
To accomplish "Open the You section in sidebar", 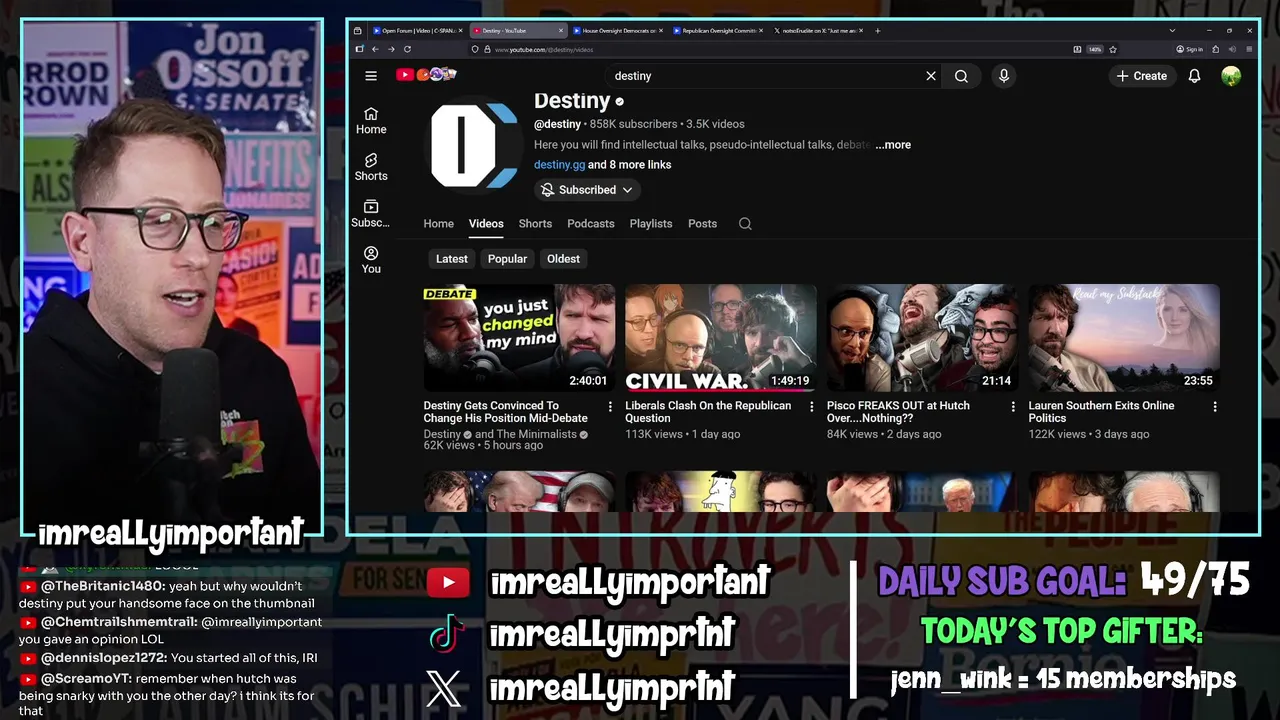I will (x=371, y=260).
